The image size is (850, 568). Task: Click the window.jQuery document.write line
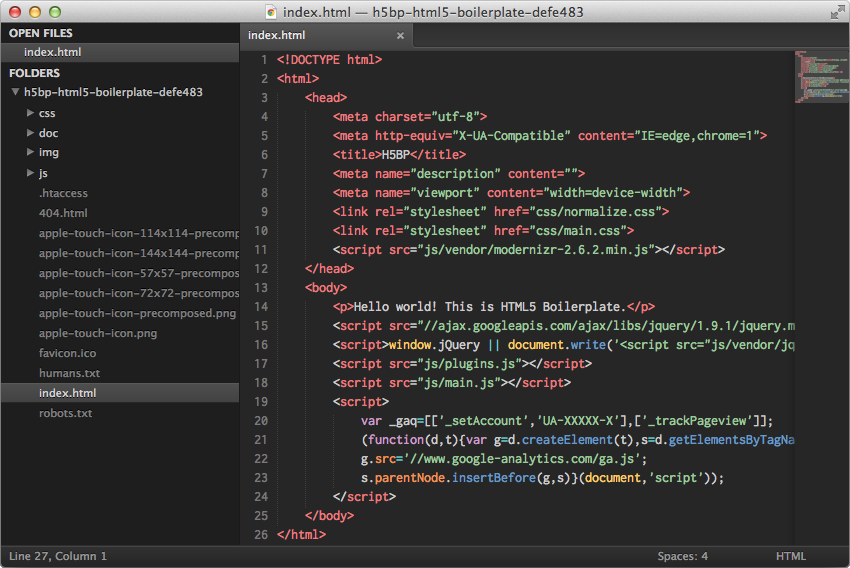point(564,345)
